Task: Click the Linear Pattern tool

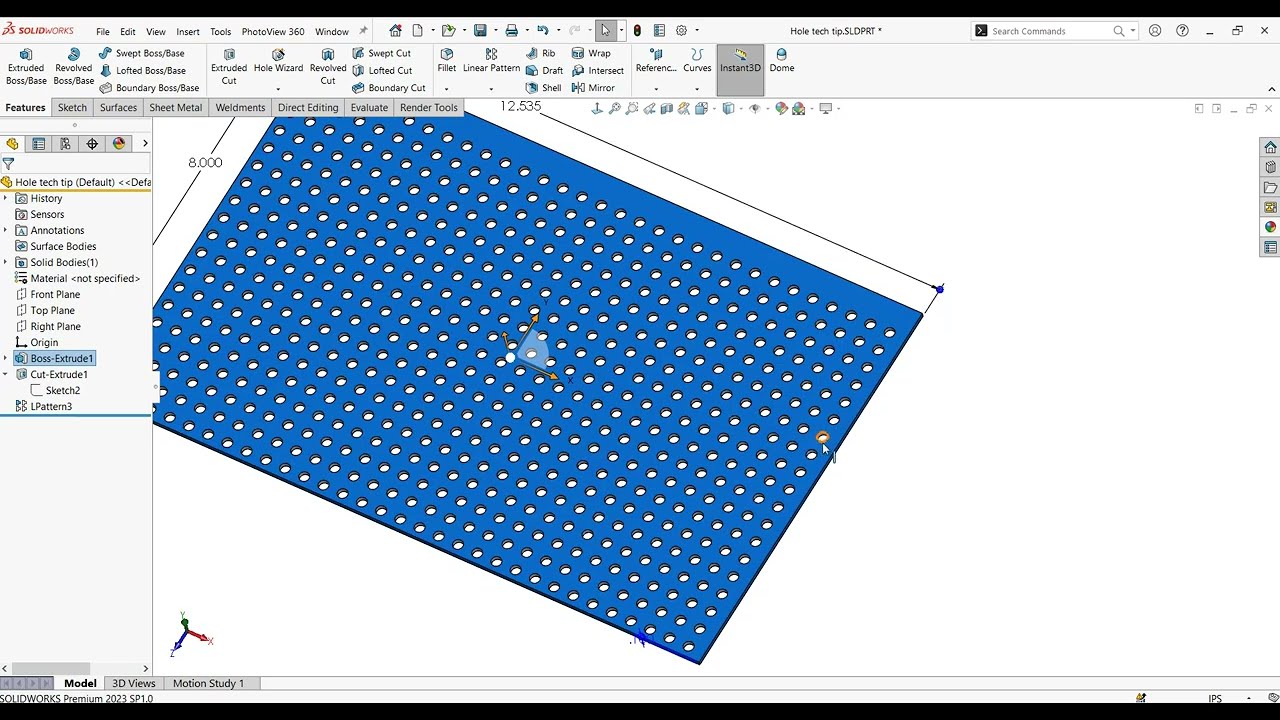Action: (491, 61)
